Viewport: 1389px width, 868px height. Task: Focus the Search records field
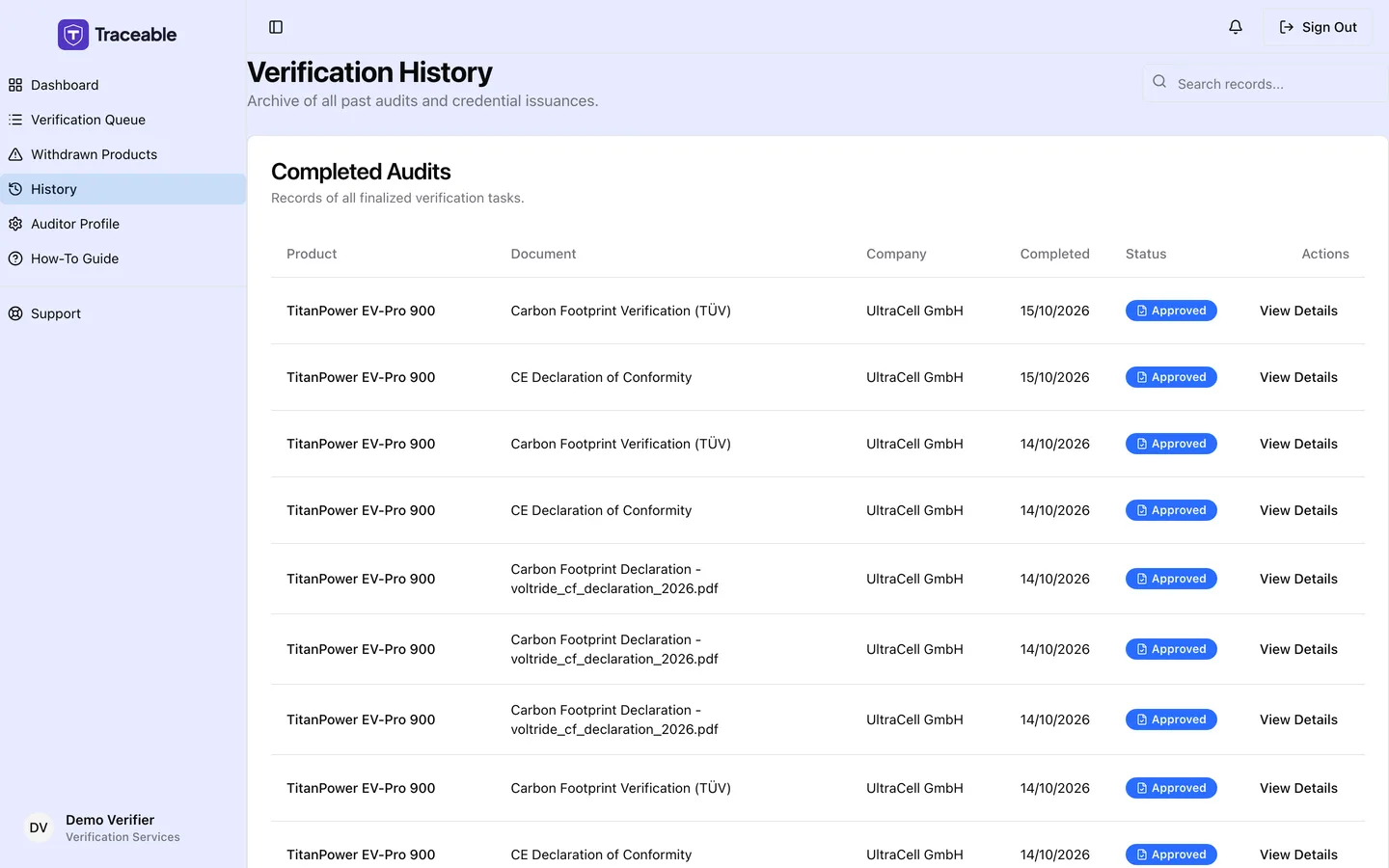click(1266, 84)
